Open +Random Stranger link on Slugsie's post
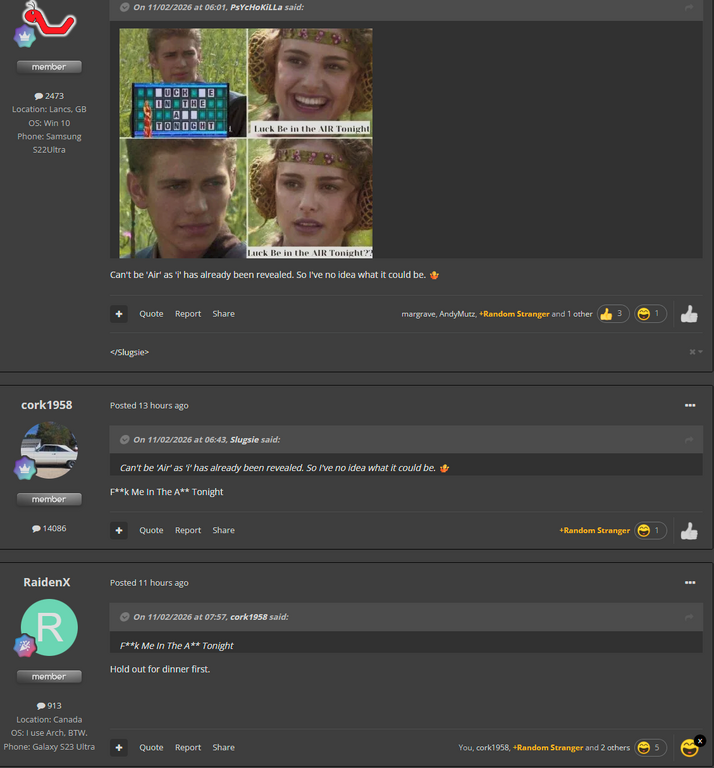714x768 pixels. coord(514,314)
